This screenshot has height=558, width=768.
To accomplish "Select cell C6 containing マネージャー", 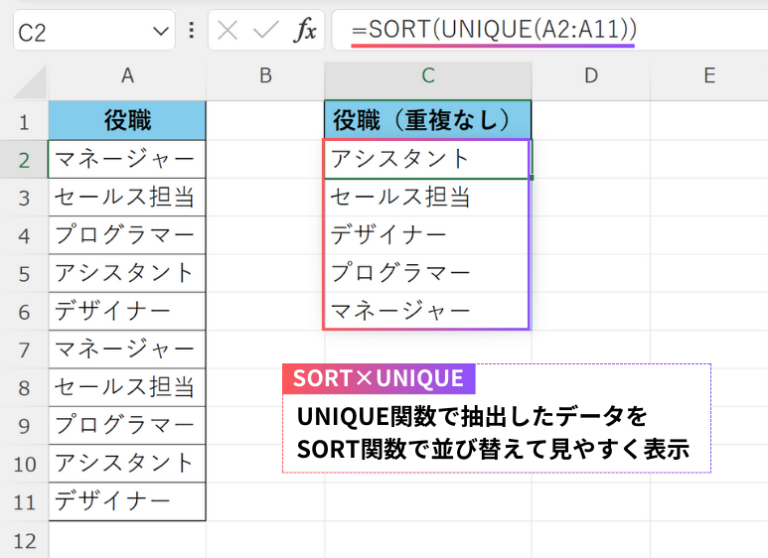I will (428, 311).
